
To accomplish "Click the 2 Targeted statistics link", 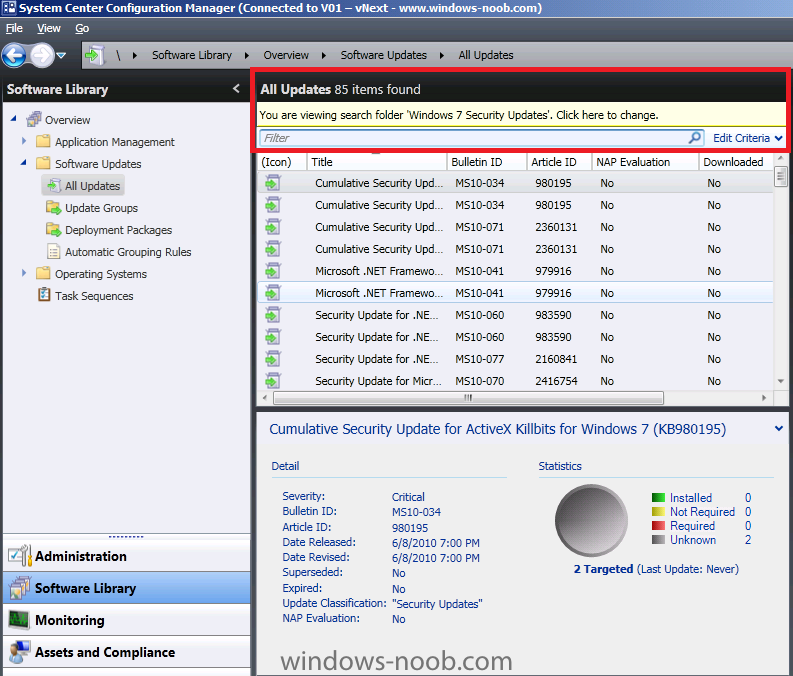I will click(603, 569).
